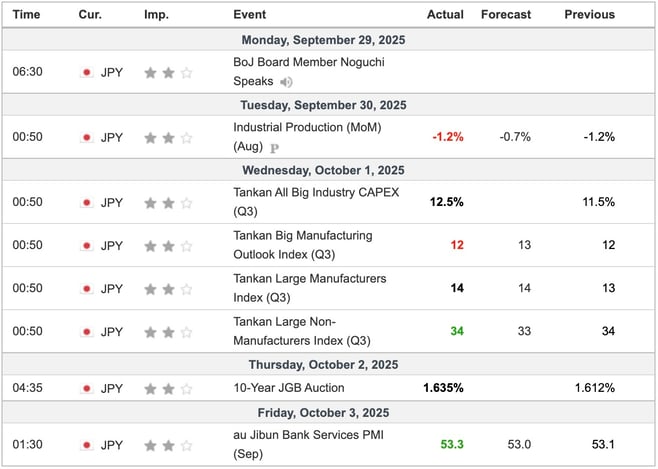The height and width of the screenshot is (469, 658).
Task: Click the Japan flag in the Non-Manufacturers Index row
Action: [86, 331]
